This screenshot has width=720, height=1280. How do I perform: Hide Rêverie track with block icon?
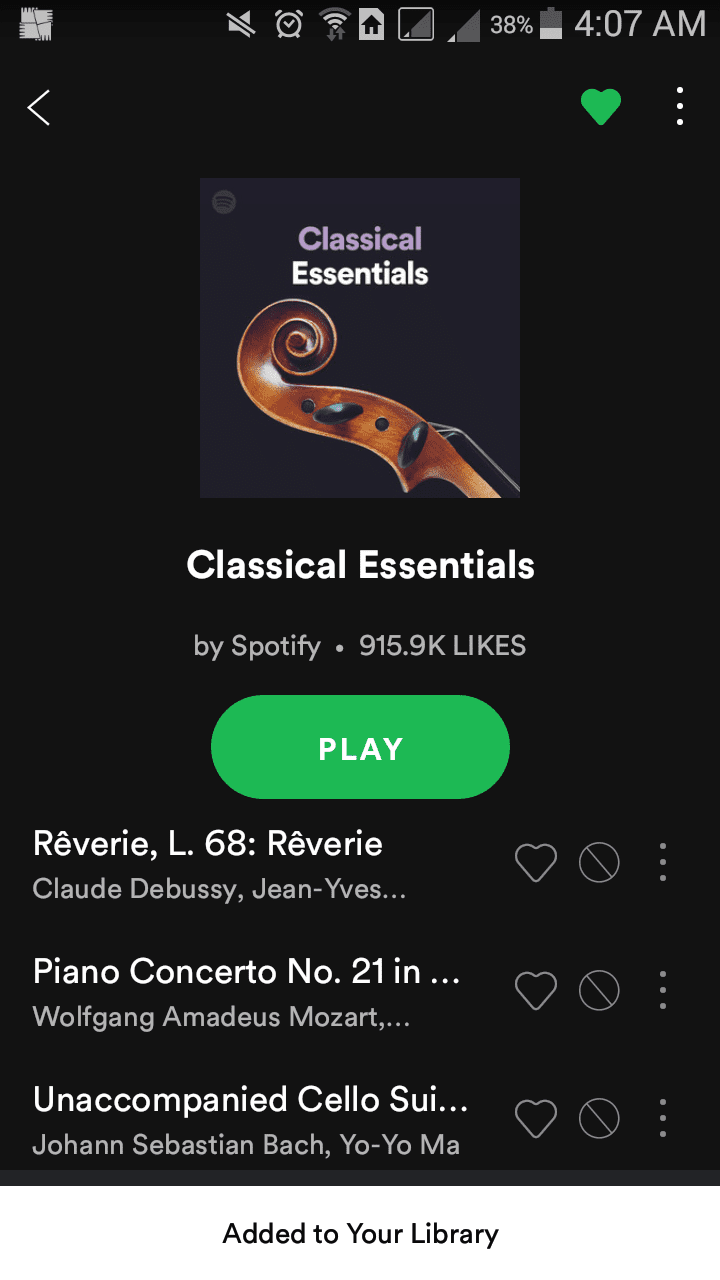[599, 862]
